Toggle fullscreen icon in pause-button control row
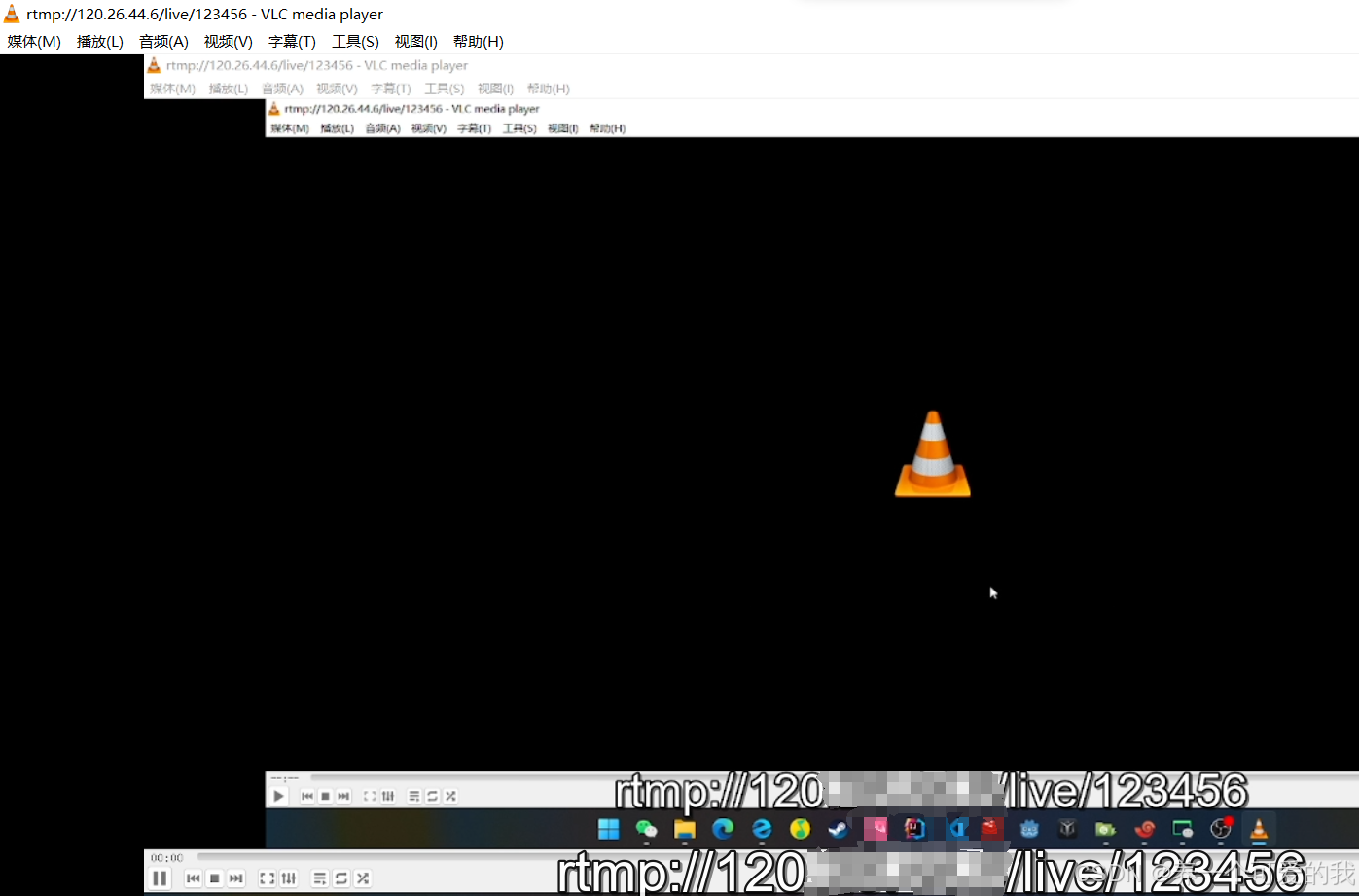 click(x=268, y=878)
